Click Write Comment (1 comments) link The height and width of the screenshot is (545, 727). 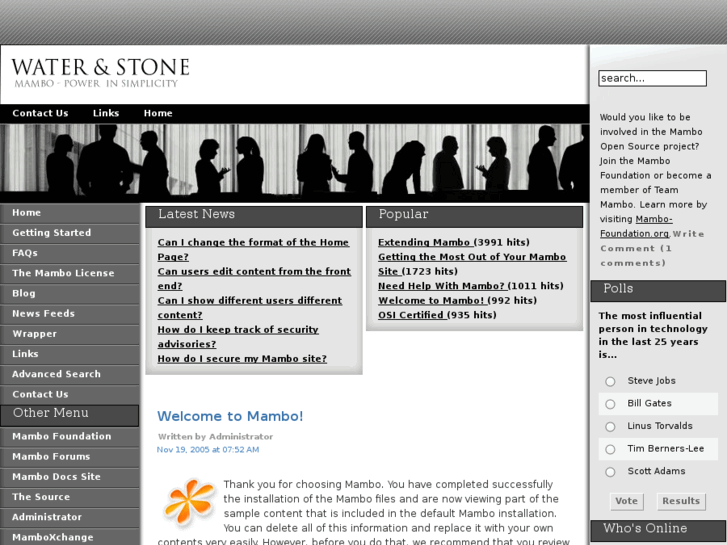pyautogui.click(x=652, y=249)
